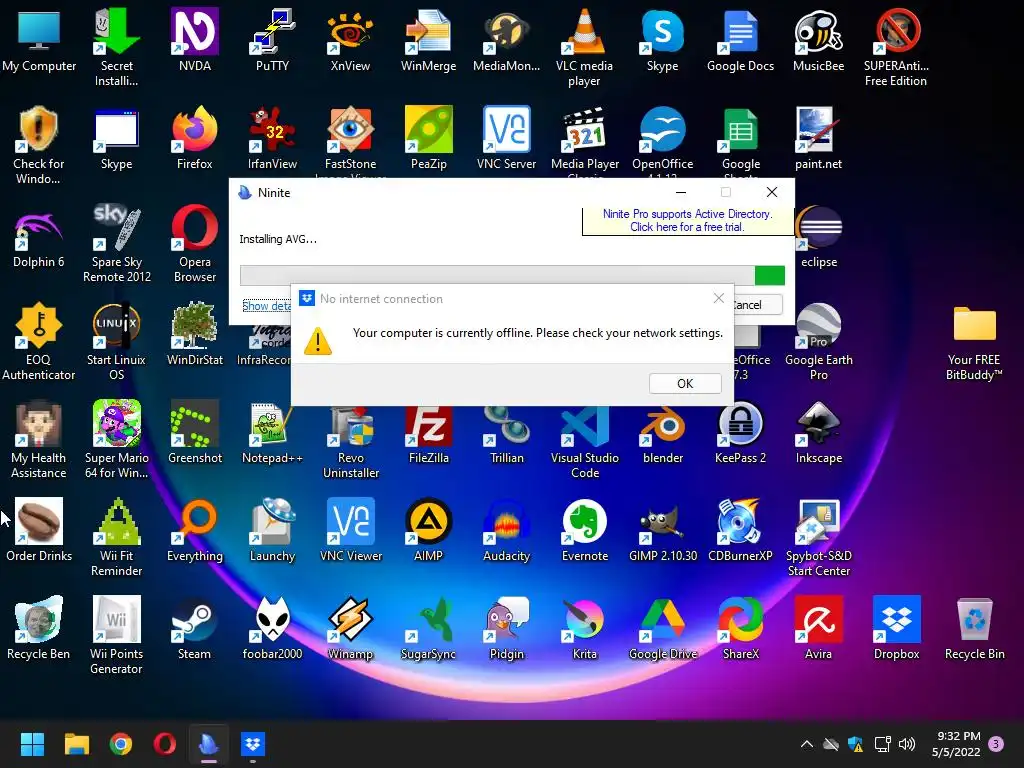Viewport: 1024px width, 768px height.
Task: Click the eclipse desktop shortcut
Action: pos(819,236)
